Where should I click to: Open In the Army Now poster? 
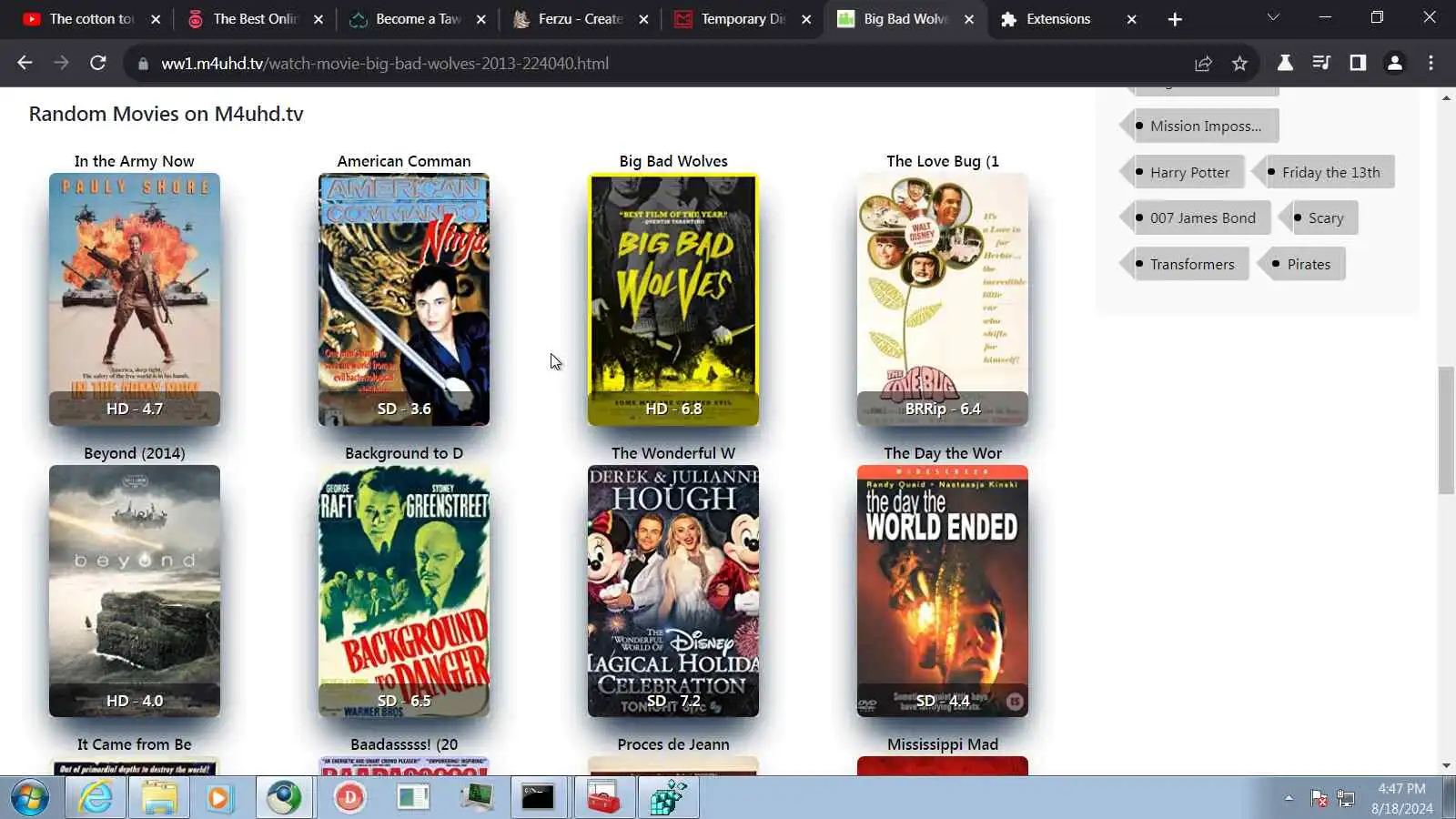pos(135,299)
